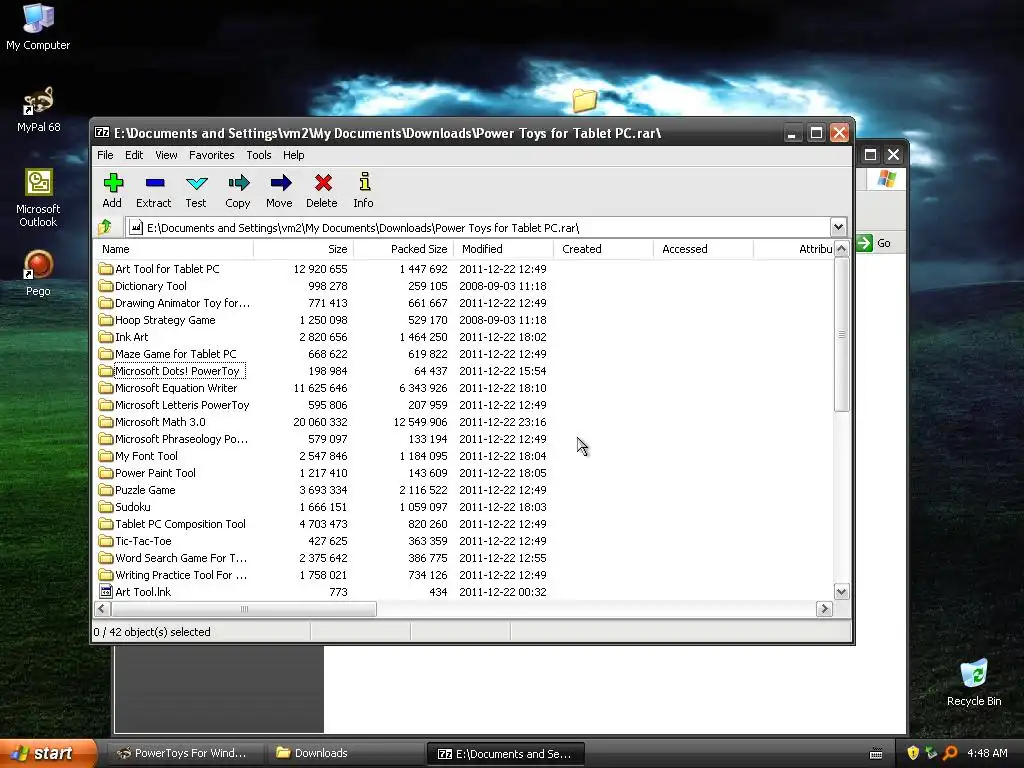The image size is (1024, 768).
Task: Click the Info toolbar icon
Action: click(x=364, y=182)
